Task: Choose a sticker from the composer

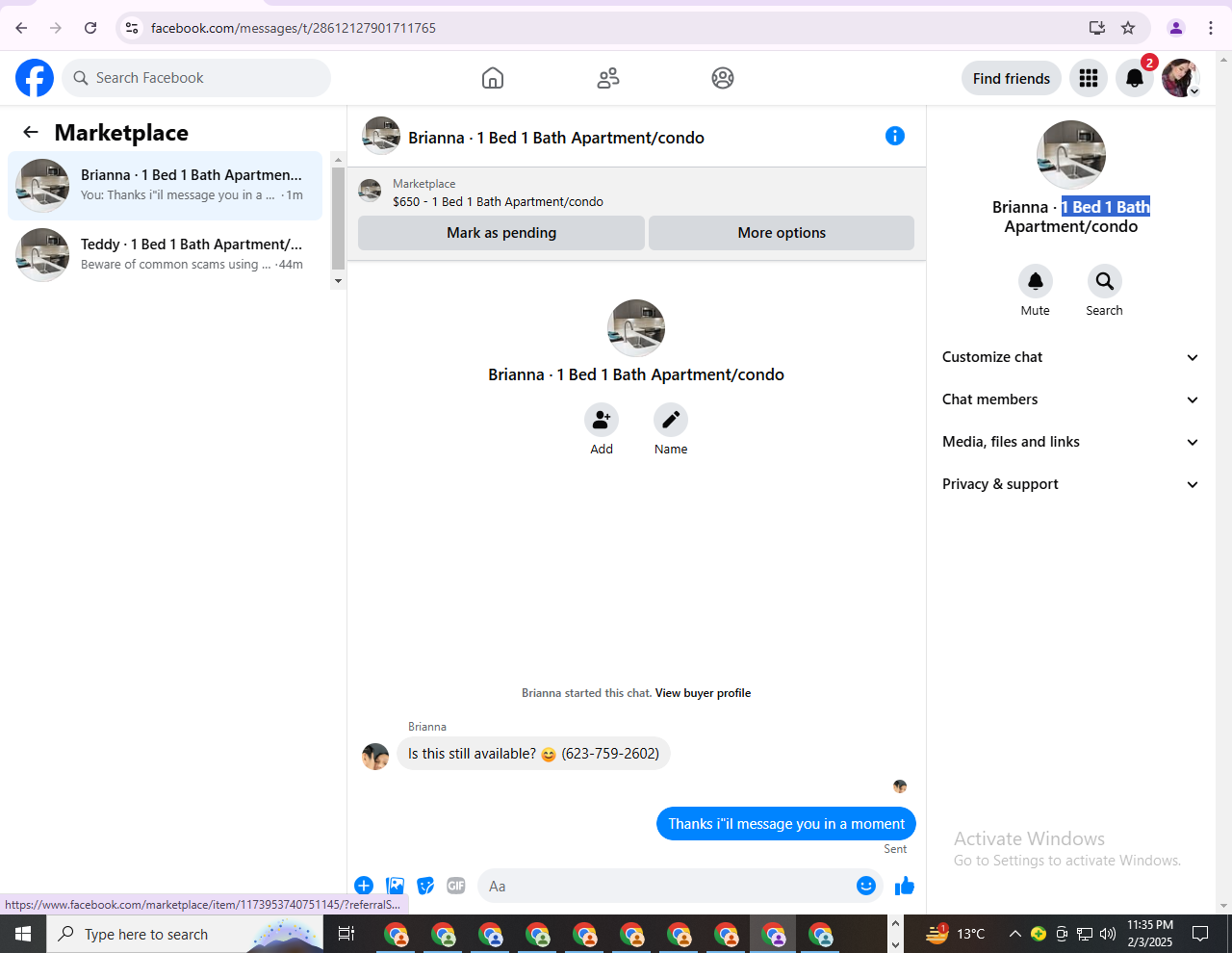Action: click(425, 886)
